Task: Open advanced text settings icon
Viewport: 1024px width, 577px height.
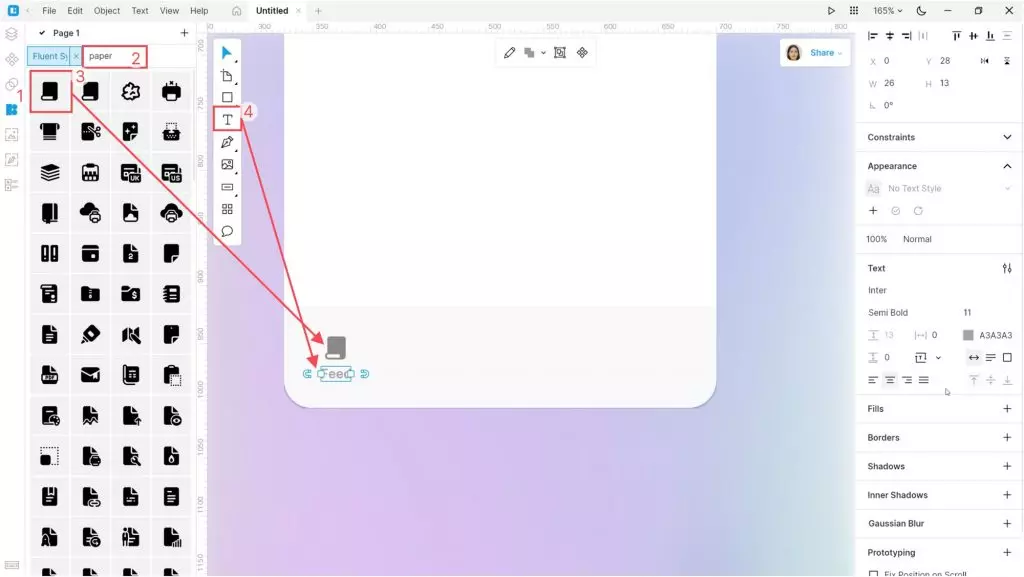Action: 1007,268
